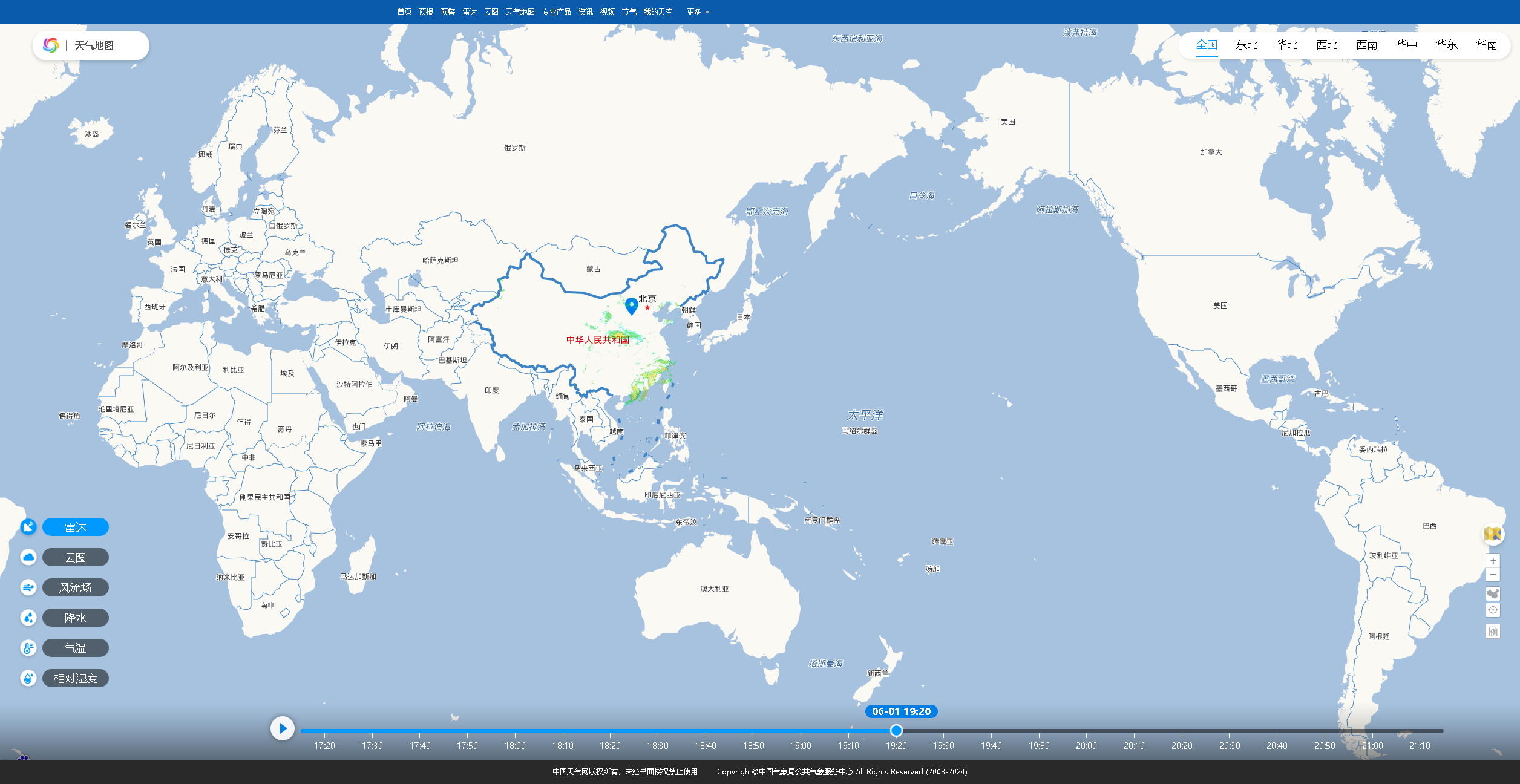This screenshot has height=784, width=1520.
Task: Enable the 云图 cloud layer
Action: 76,557
